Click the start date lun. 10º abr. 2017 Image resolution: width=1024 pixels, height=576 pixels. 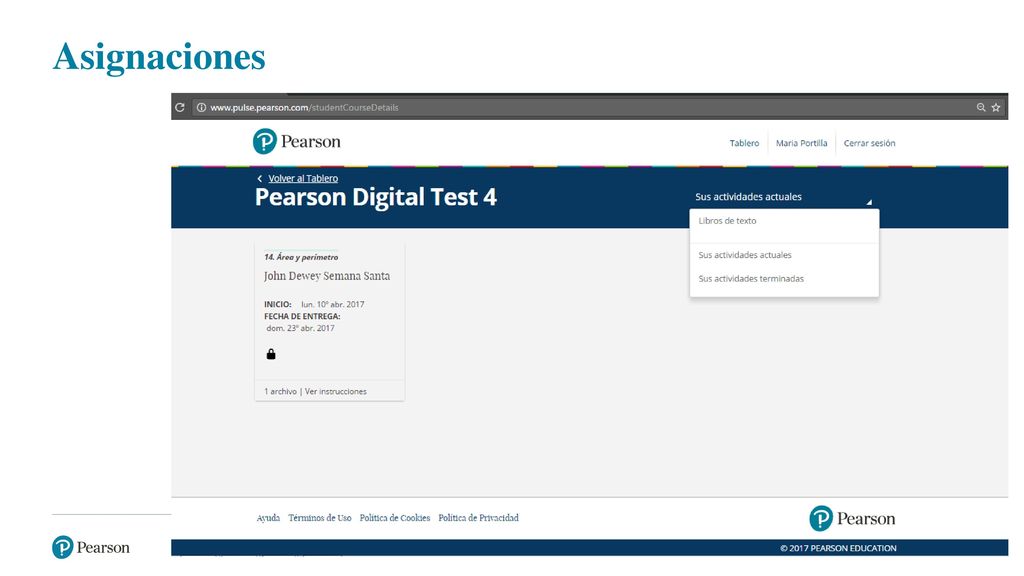point(332,304)
